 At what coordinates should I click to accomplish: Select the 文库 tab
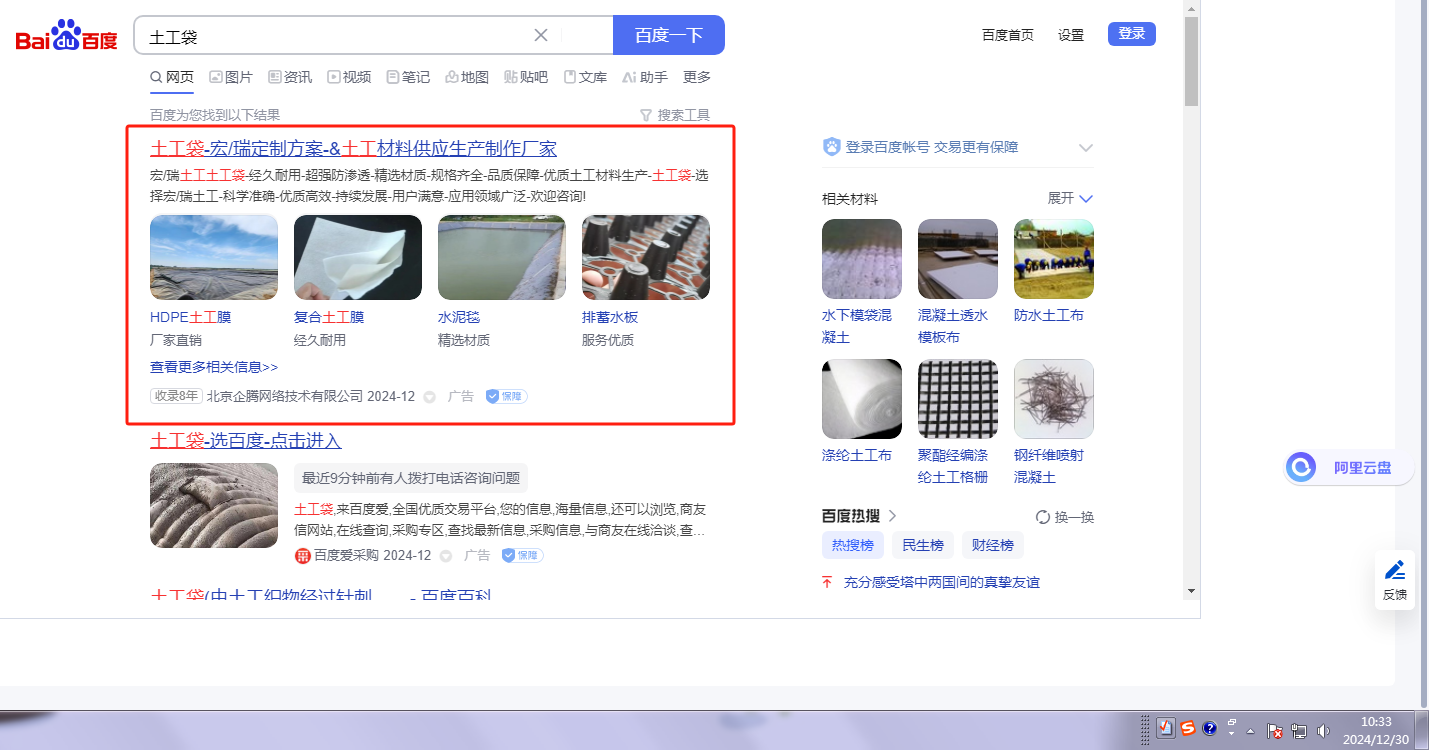coord(585,77)
